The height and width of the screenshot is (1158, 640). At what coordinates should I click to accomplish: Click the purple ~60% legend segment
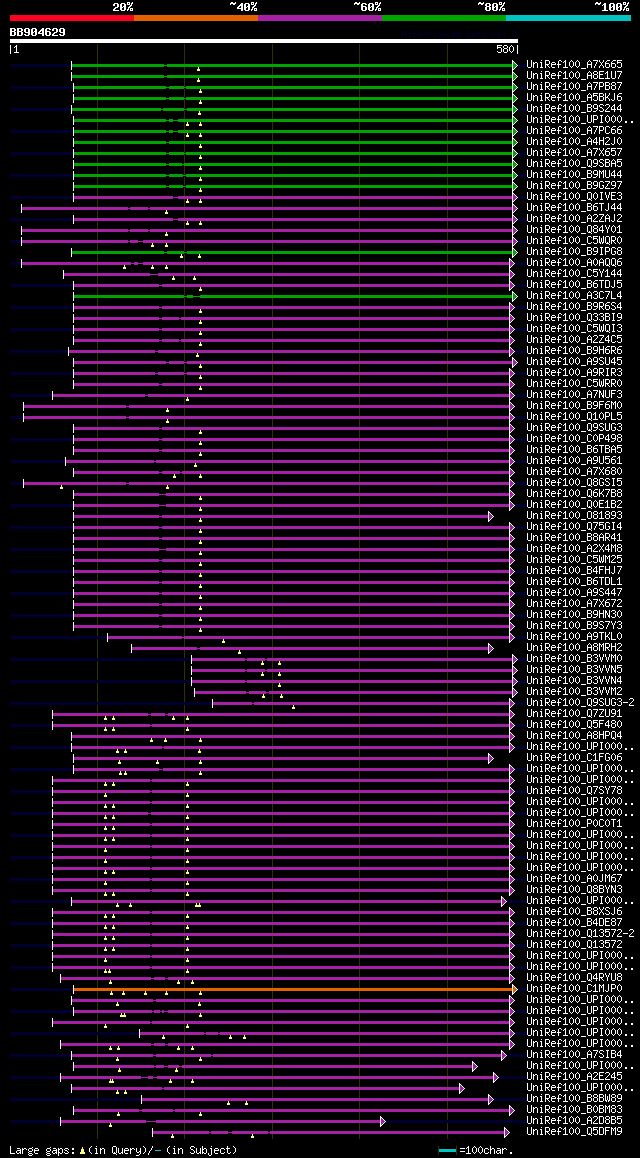point(320,17)
